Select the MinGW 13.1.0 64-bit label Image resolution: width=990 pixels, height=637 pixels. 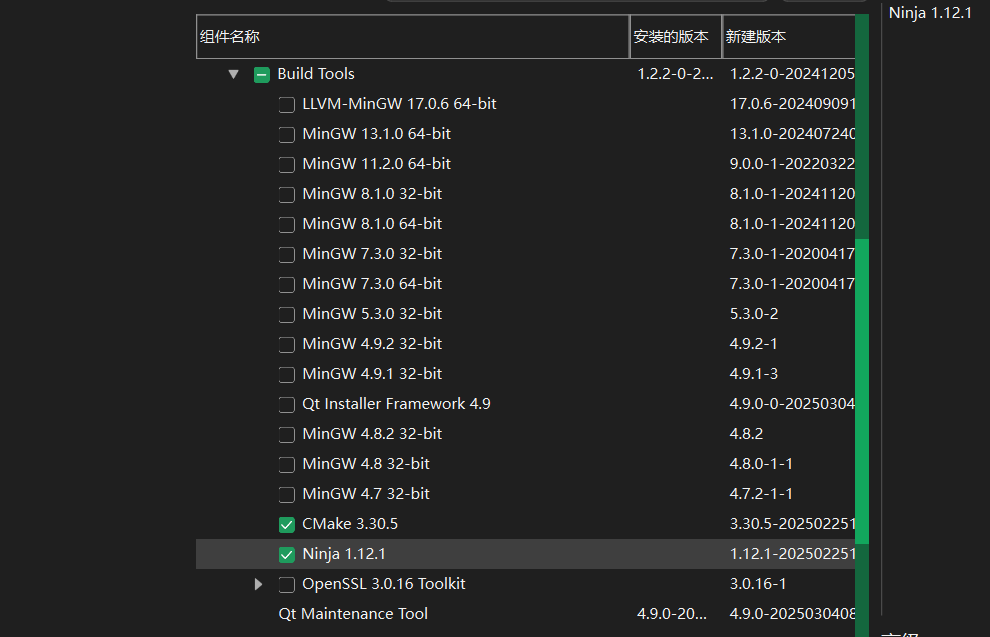376,134
